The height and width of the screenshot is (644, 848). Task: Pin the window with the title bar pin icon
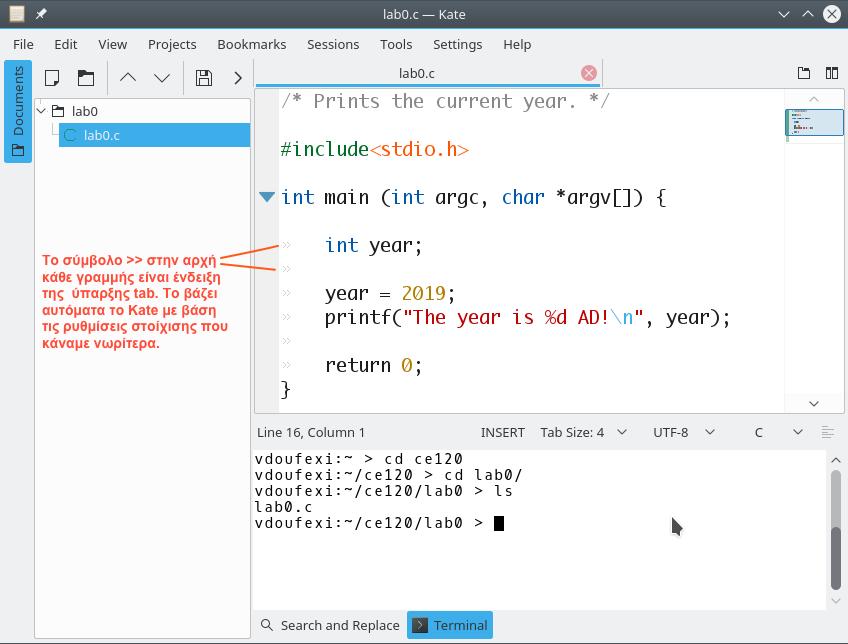[41, 14]
